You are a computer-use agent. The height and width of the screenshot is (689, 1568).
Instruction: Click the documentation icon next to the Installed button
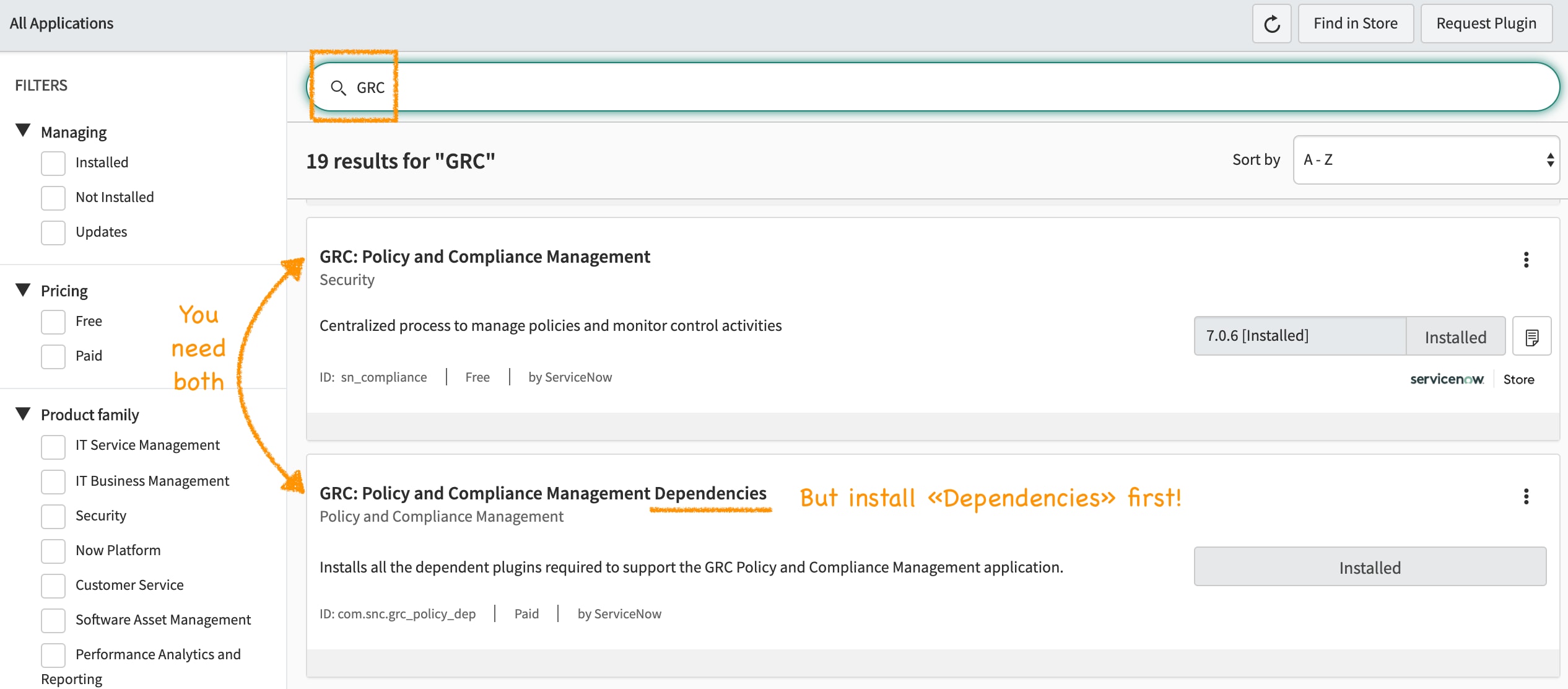tap(1532, 336)
